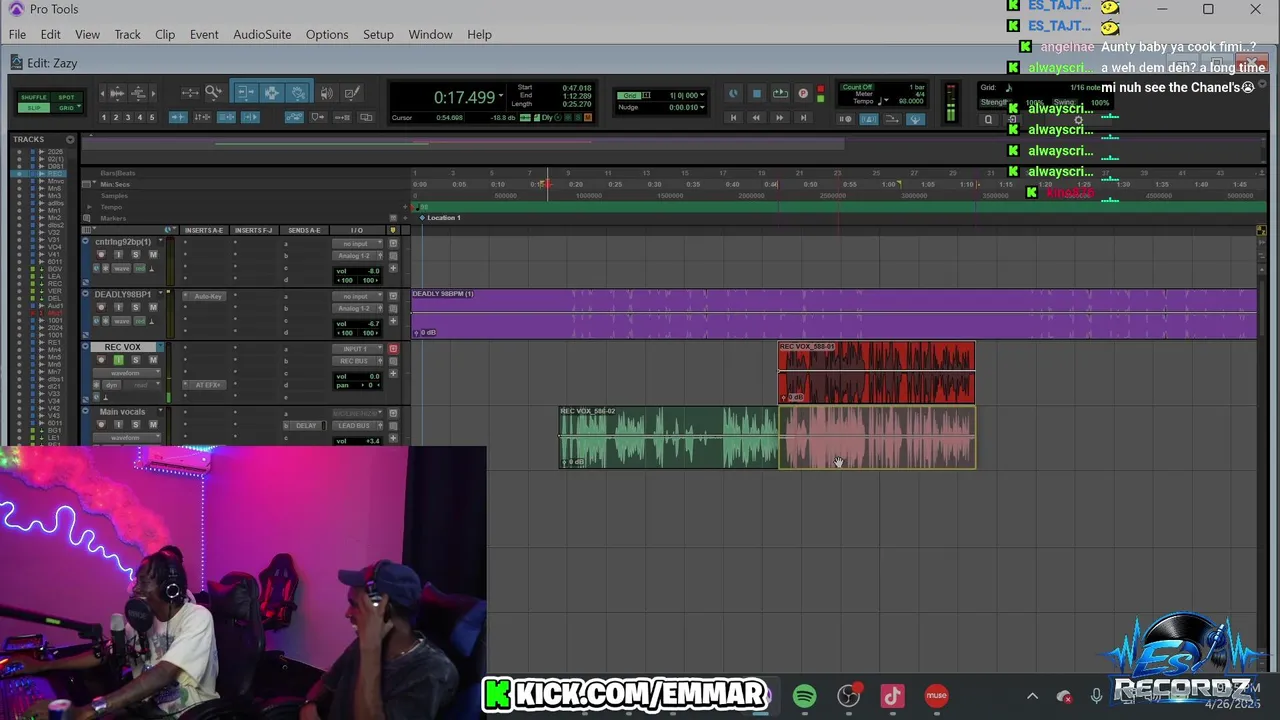Open the AT EFX+ insert on REC VOX
The image size is (1280, 720).
point(205,385)
